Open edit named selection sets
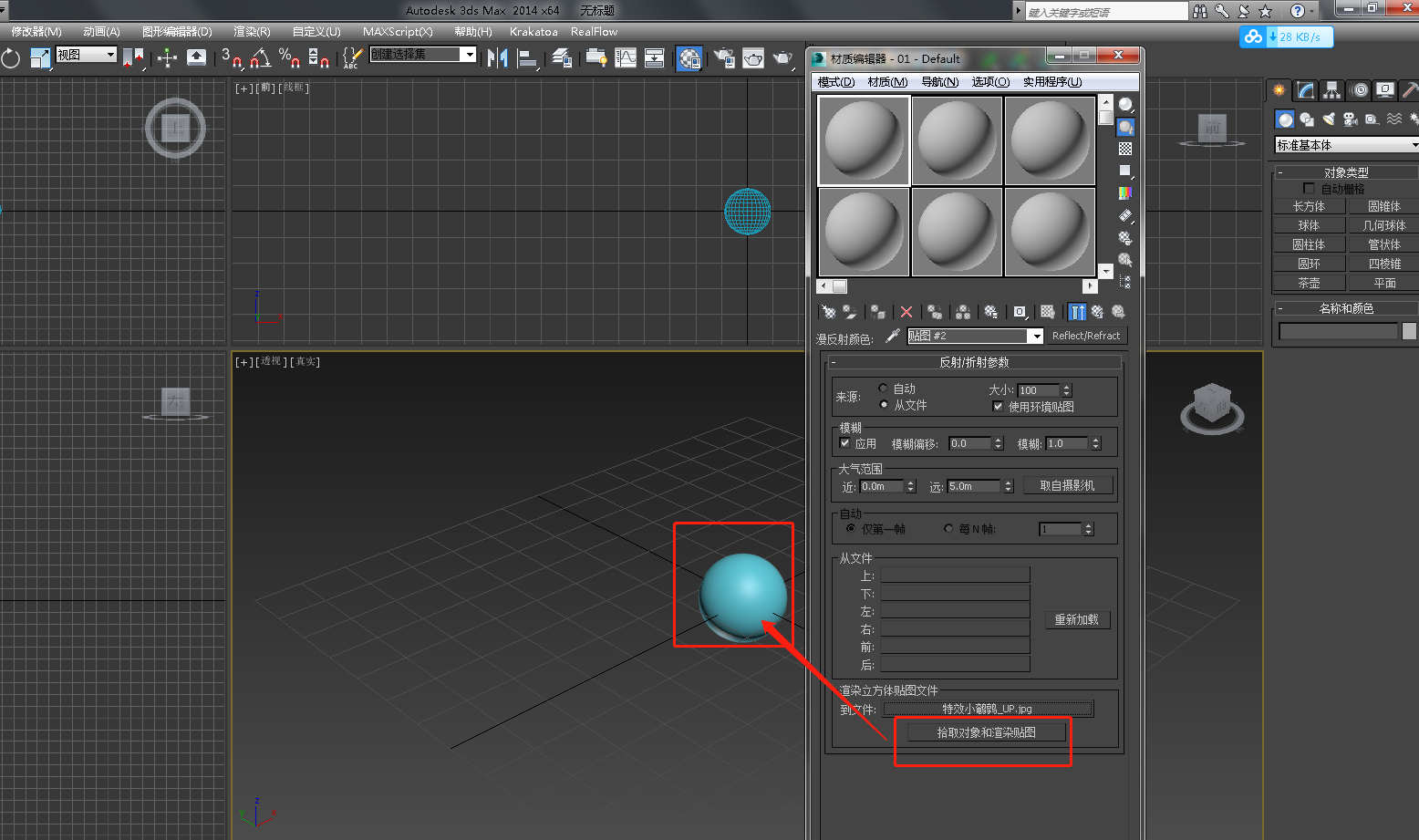This screenshot has height=840, width=1419. pos(351,58)
